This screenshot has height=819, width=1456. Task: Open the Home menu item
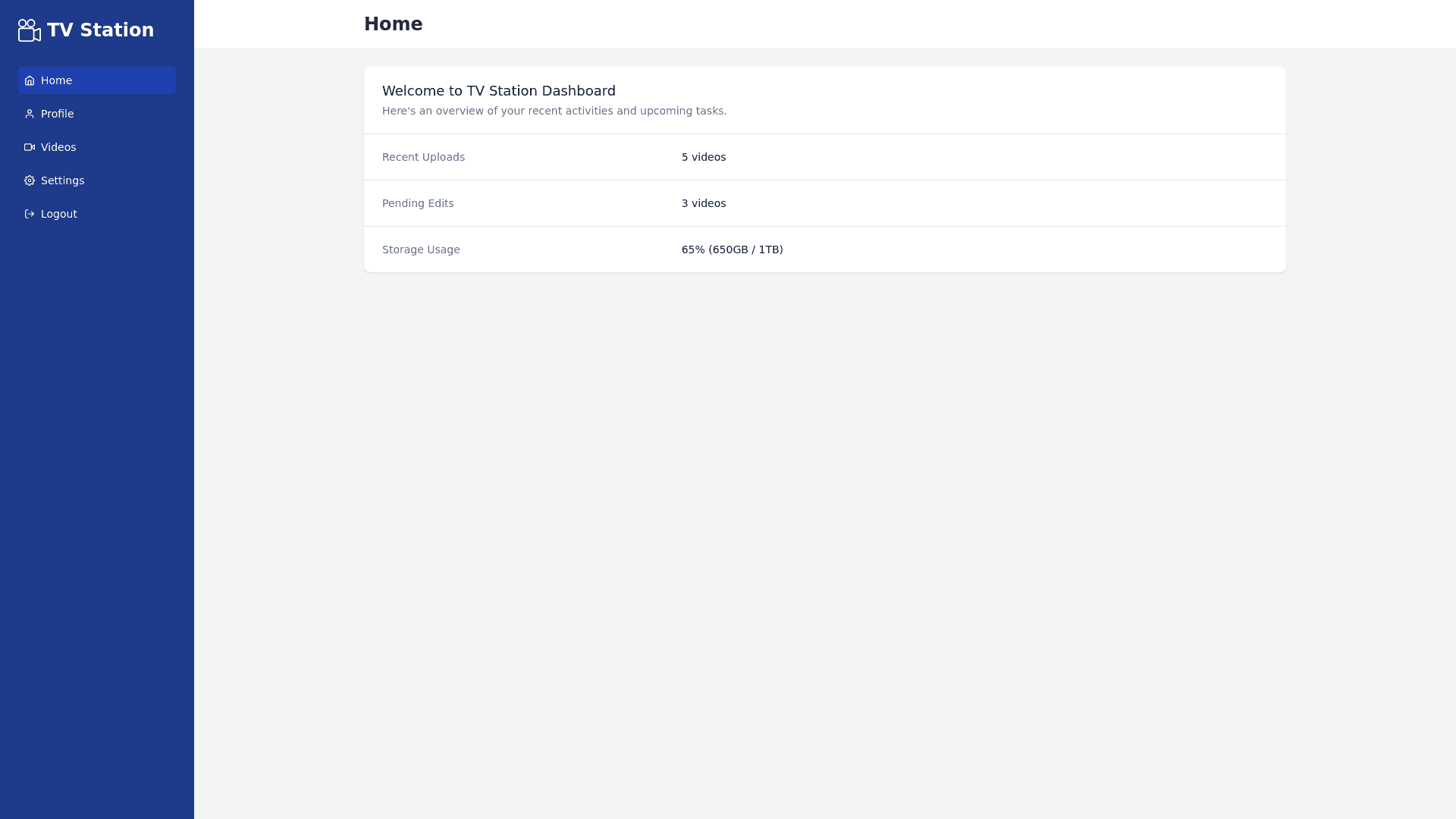[57, 80]
